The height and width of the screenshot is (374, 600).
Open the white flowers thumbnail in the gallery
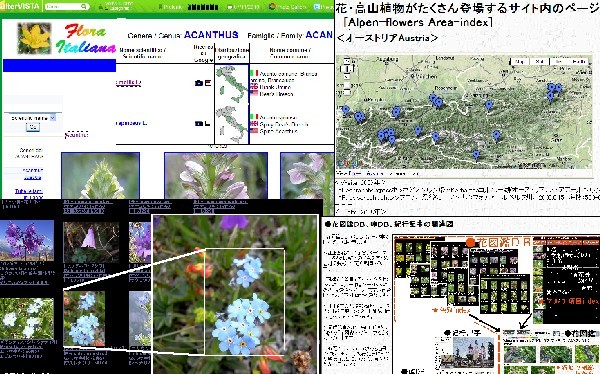pyautogui.click(x=27, y=318)
